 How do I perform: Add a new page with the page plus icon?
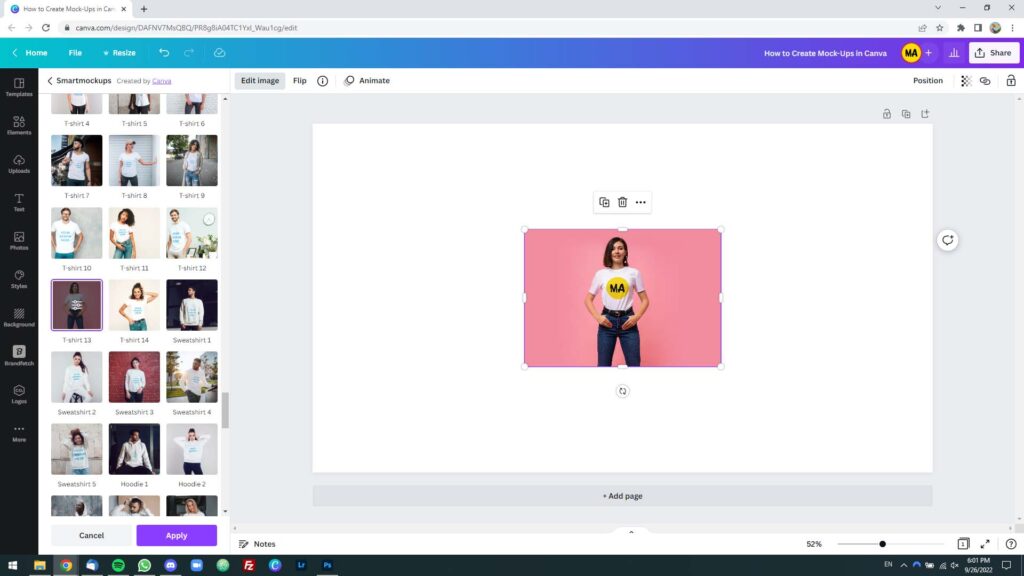(925, 114)
